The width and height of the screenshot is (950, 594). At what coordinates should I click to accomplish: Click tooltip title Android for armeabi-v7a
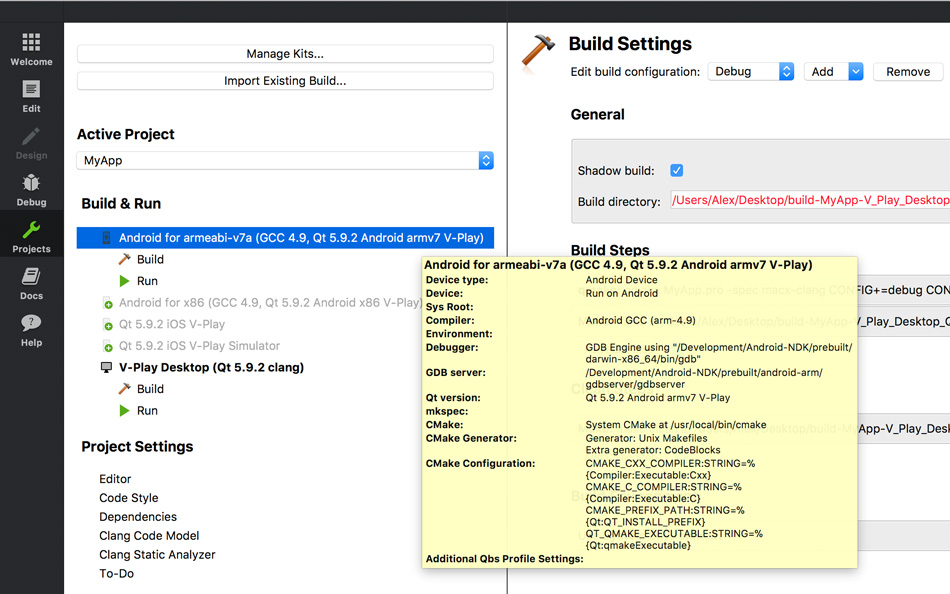(x=618, y=265)
